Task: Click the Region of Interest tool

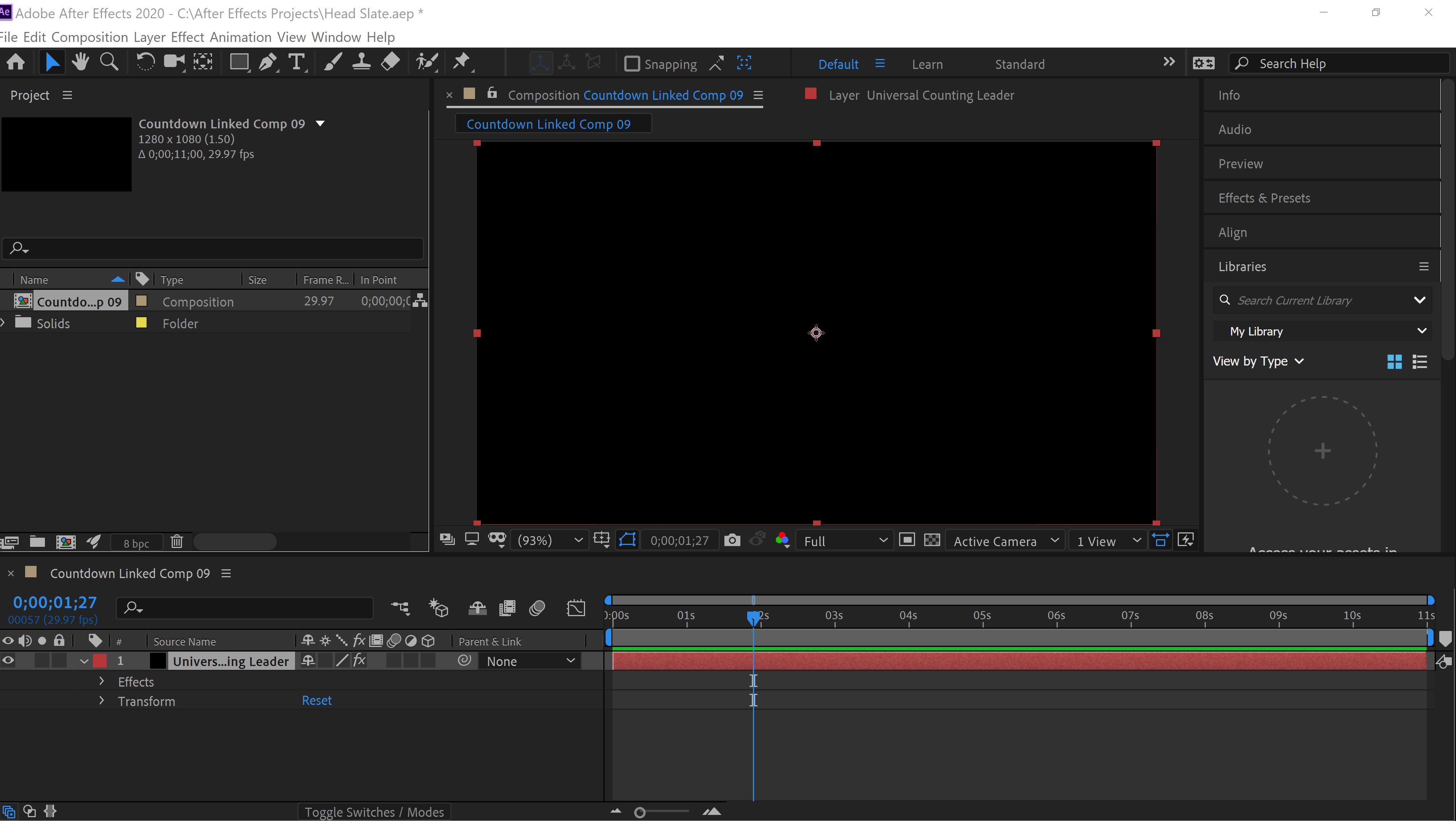Action: point(627,540)
